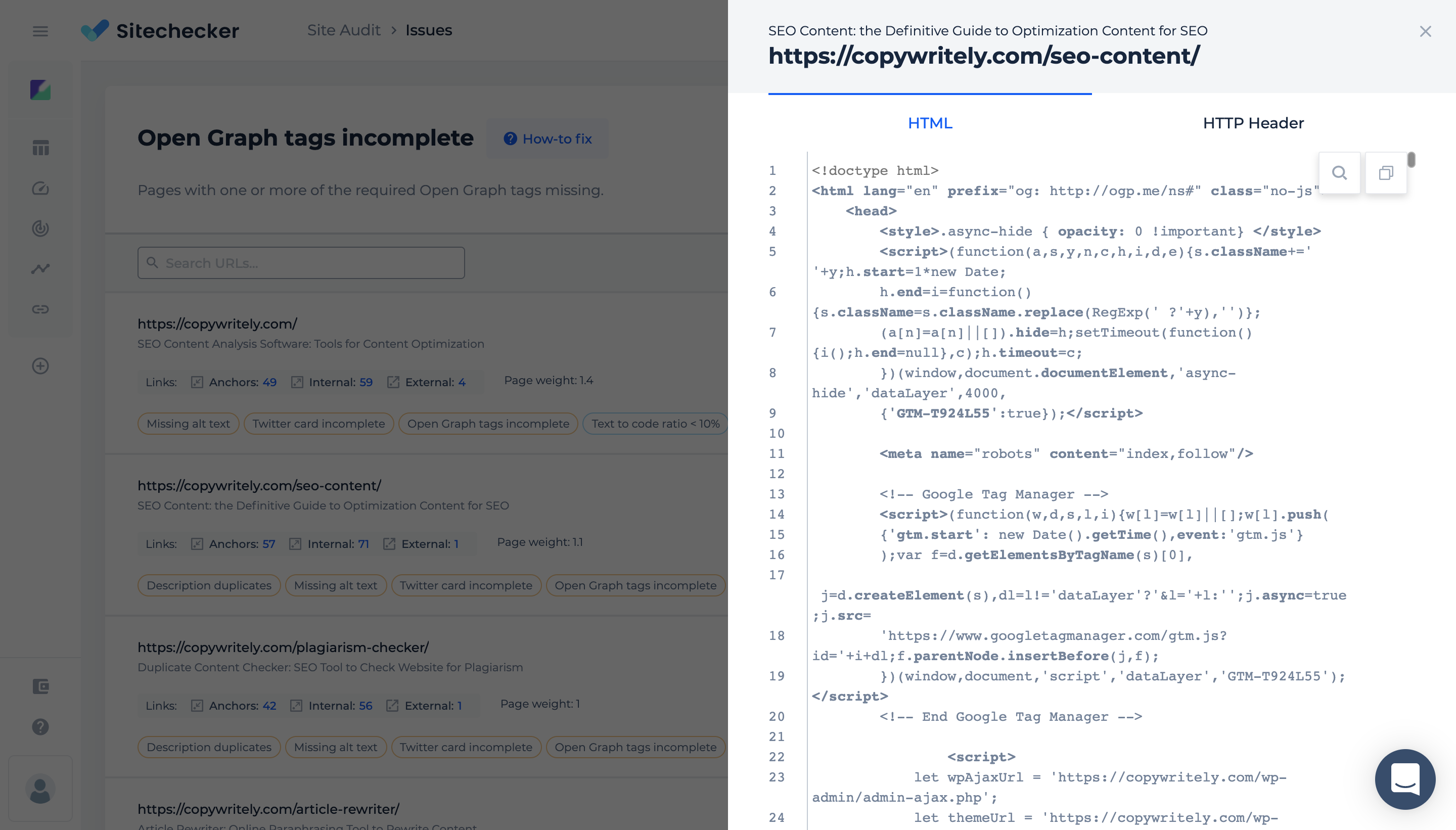Image resolution: width=1456 pixels, height=830 pixels.
Task: Click the large copywritely.com/seo-content/ panel heading
Action: click(x=984, y=56)
